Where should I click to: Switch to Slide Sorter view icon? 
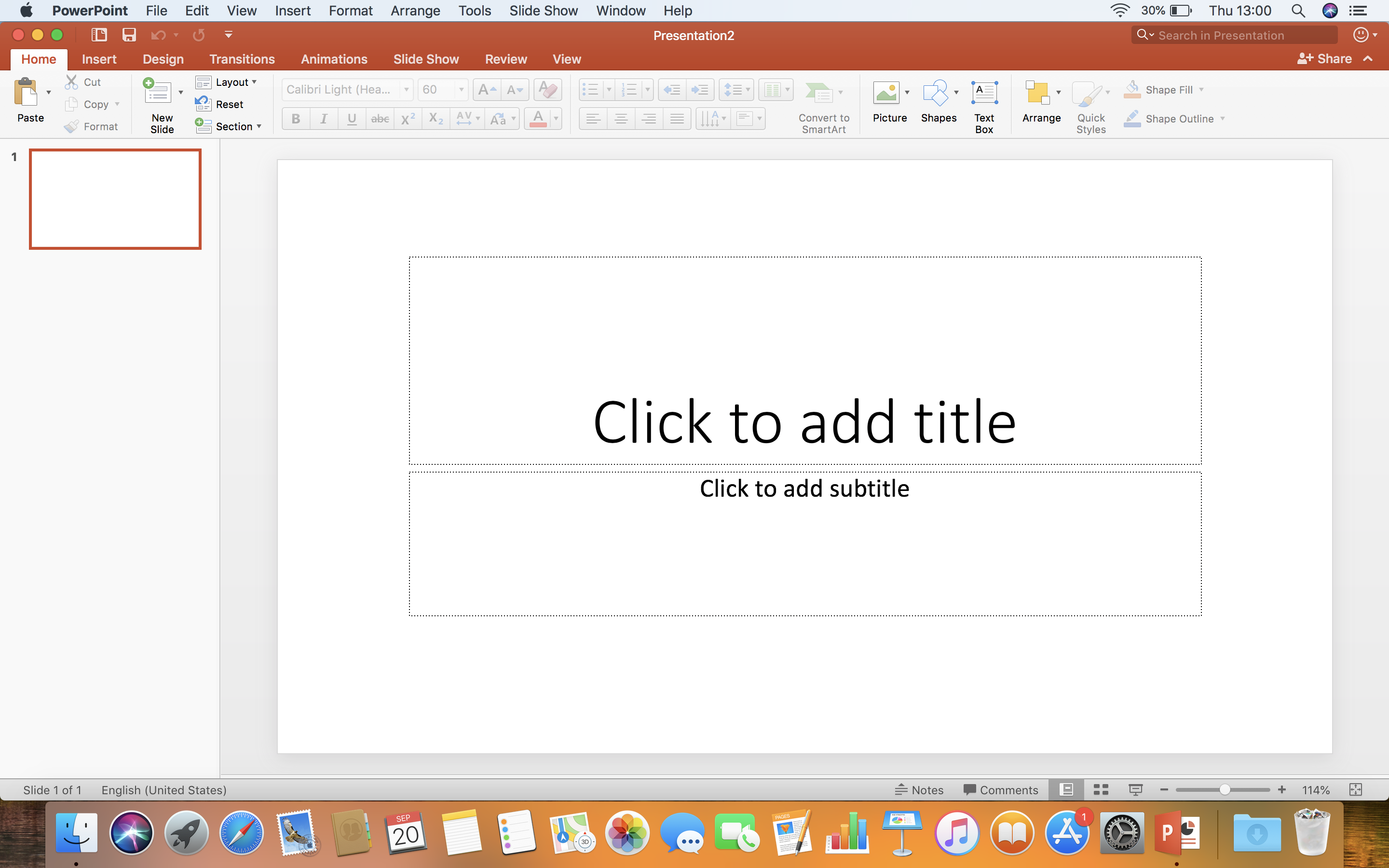tap(1100, 790)
